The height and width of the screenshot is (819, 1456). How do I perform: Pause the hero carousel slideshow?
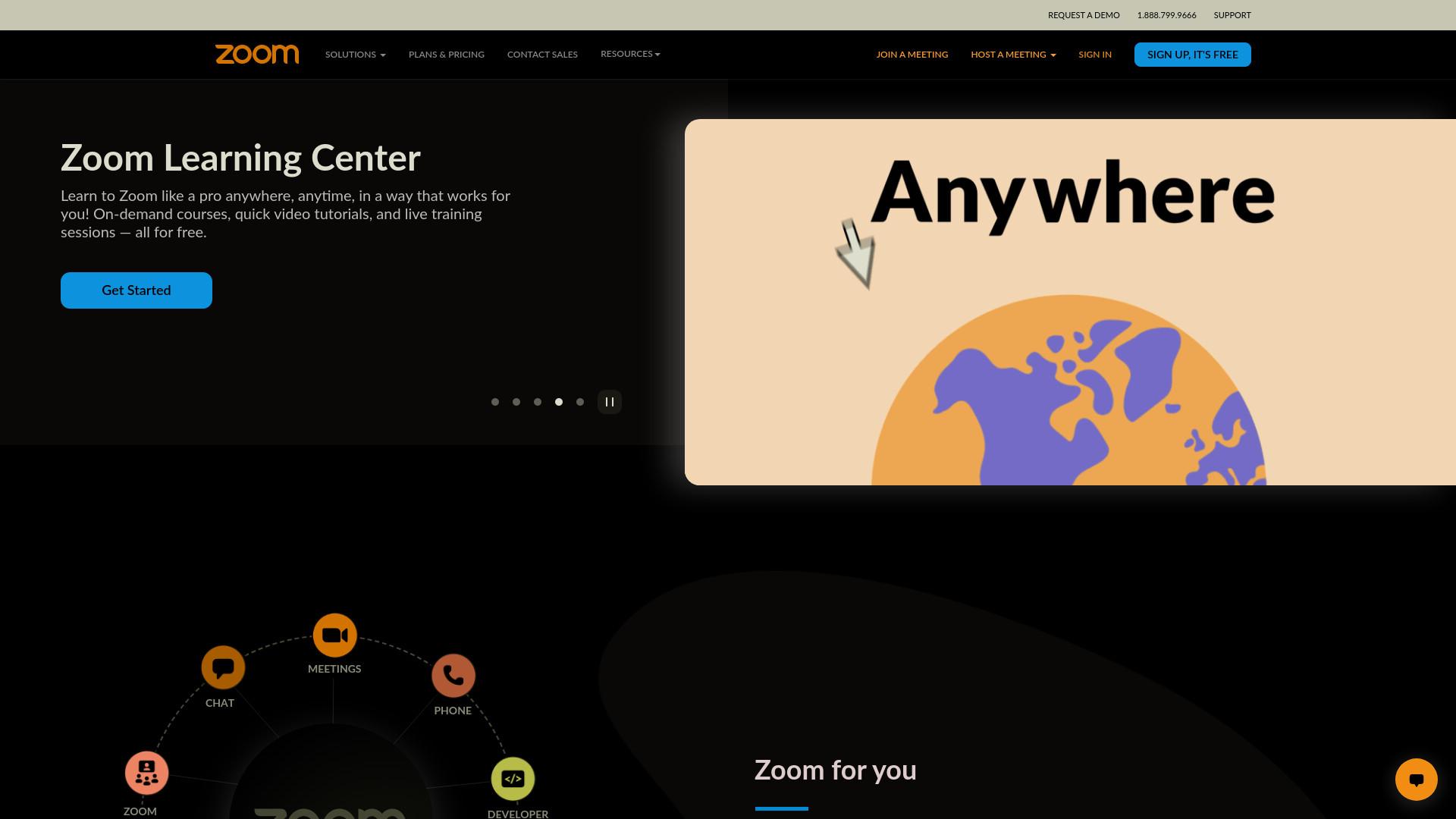coord(610,402)
